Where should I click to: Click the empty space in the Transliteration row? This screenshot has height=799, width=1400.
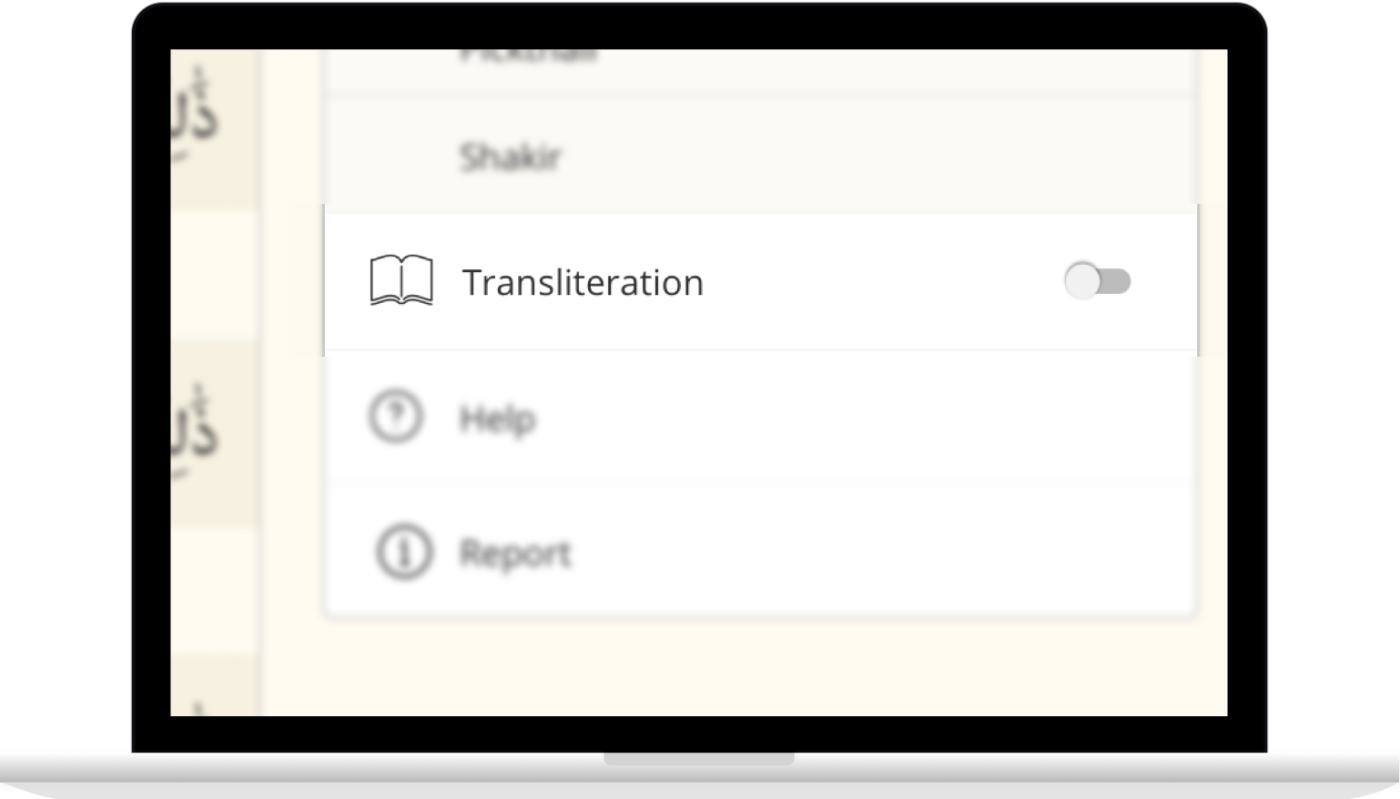pyautogui.click(x=880, y=282)
